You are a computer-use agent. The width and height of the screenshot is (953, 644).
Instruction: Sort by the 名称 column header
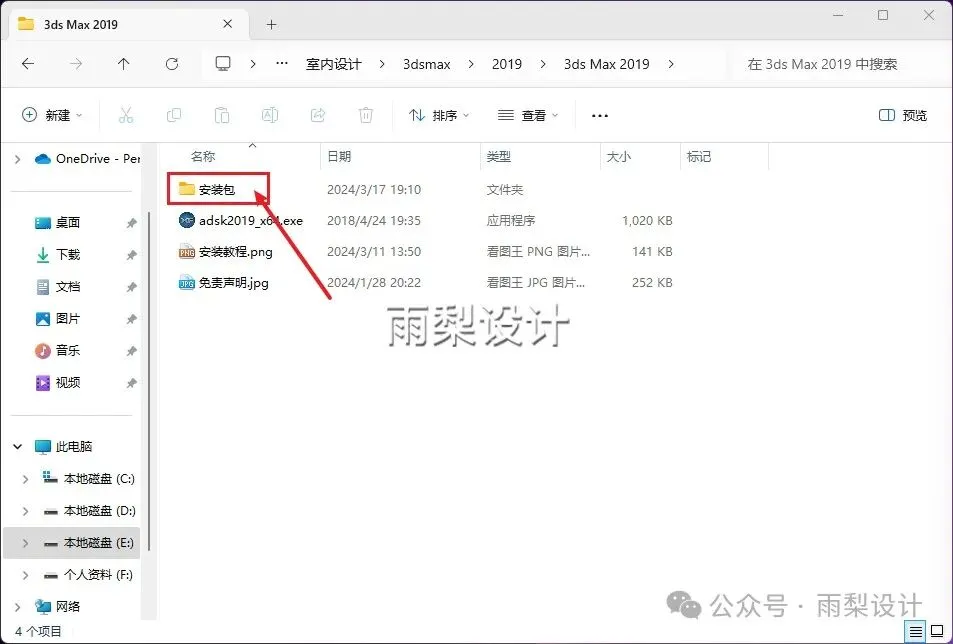[202, 157]
